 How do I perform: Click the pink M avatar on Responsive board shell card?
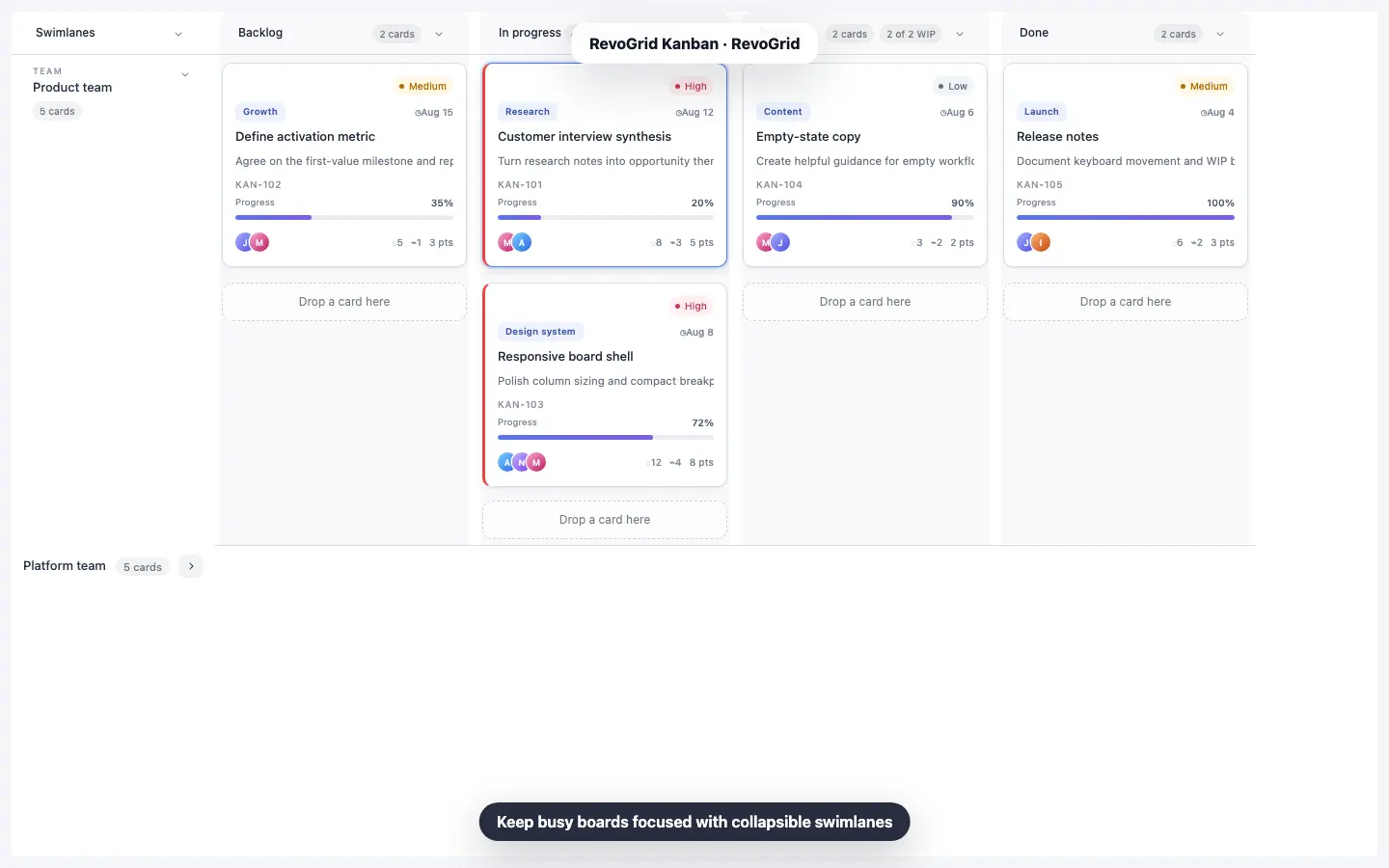[x=536, y=463]
